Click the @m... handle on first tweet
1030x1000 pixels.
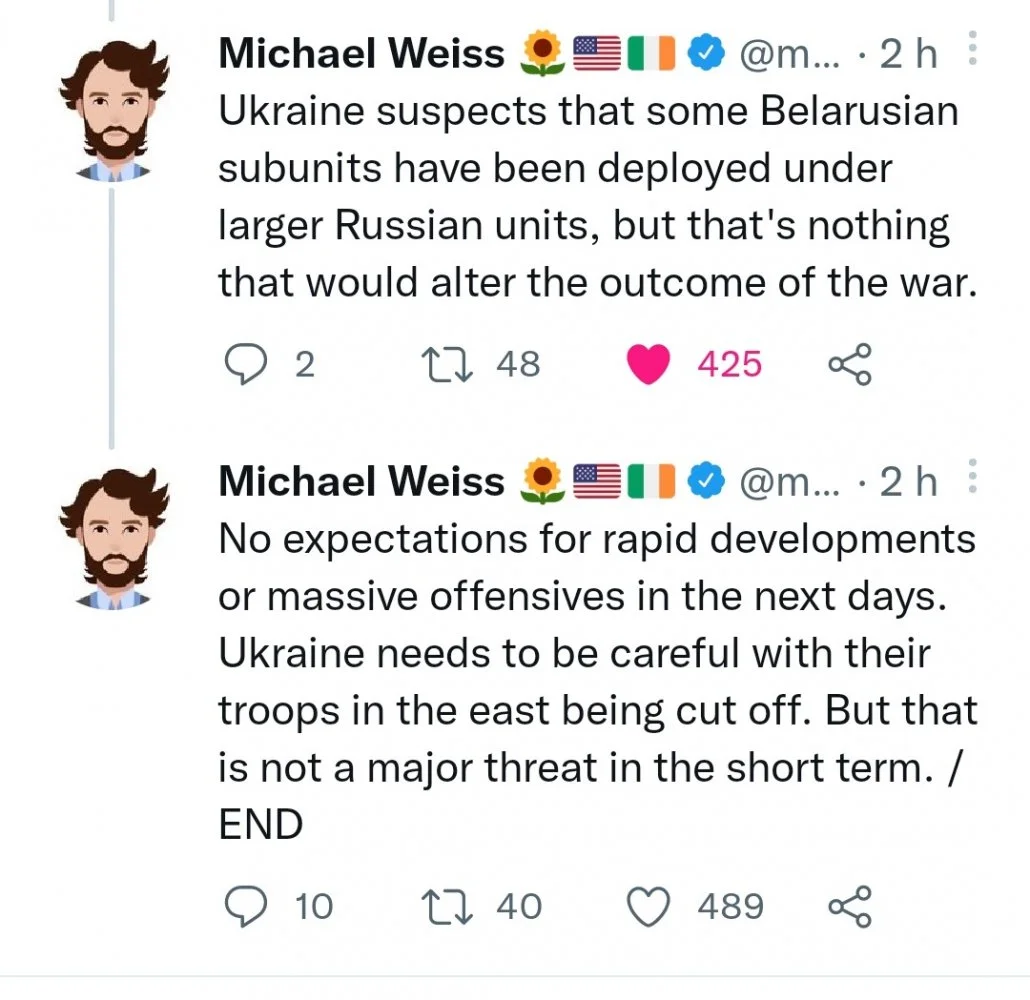coord(777,54)
